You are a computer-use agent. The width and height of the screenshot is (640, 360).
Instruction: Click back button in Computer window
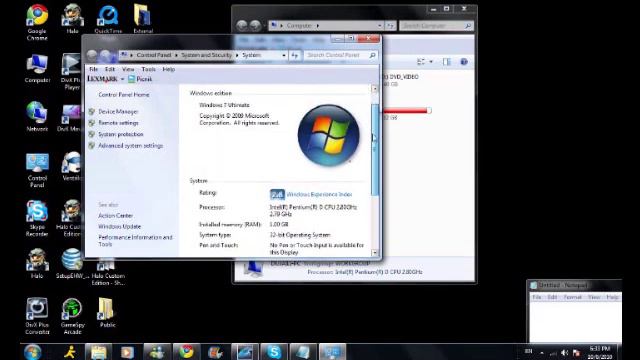[242, 26]
